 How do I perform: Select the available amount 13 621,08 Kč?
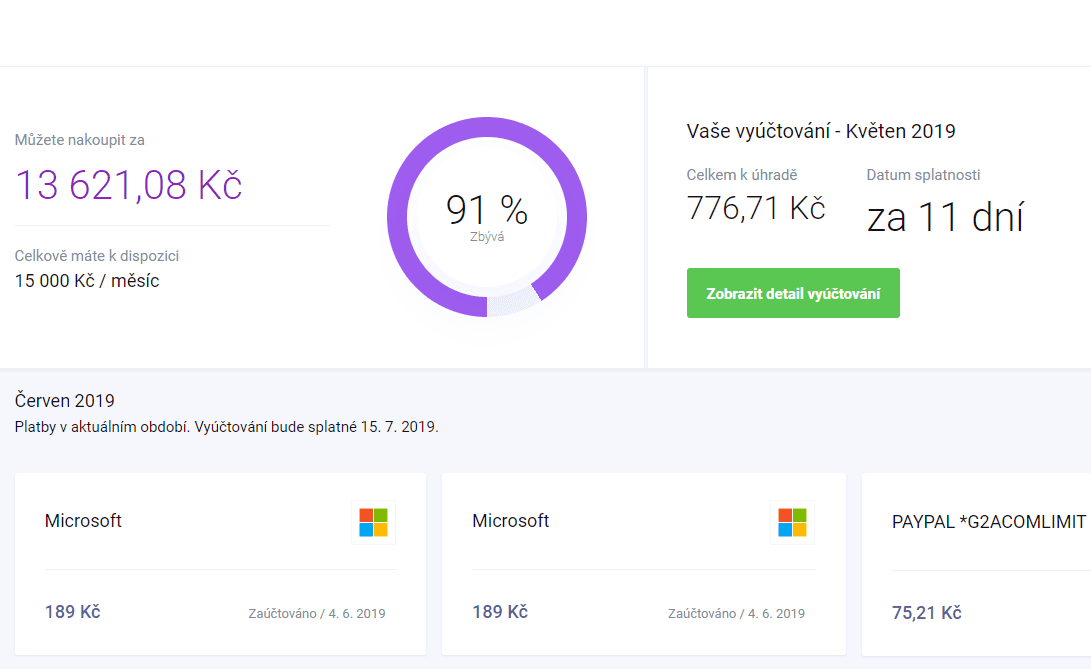[129, 185]
